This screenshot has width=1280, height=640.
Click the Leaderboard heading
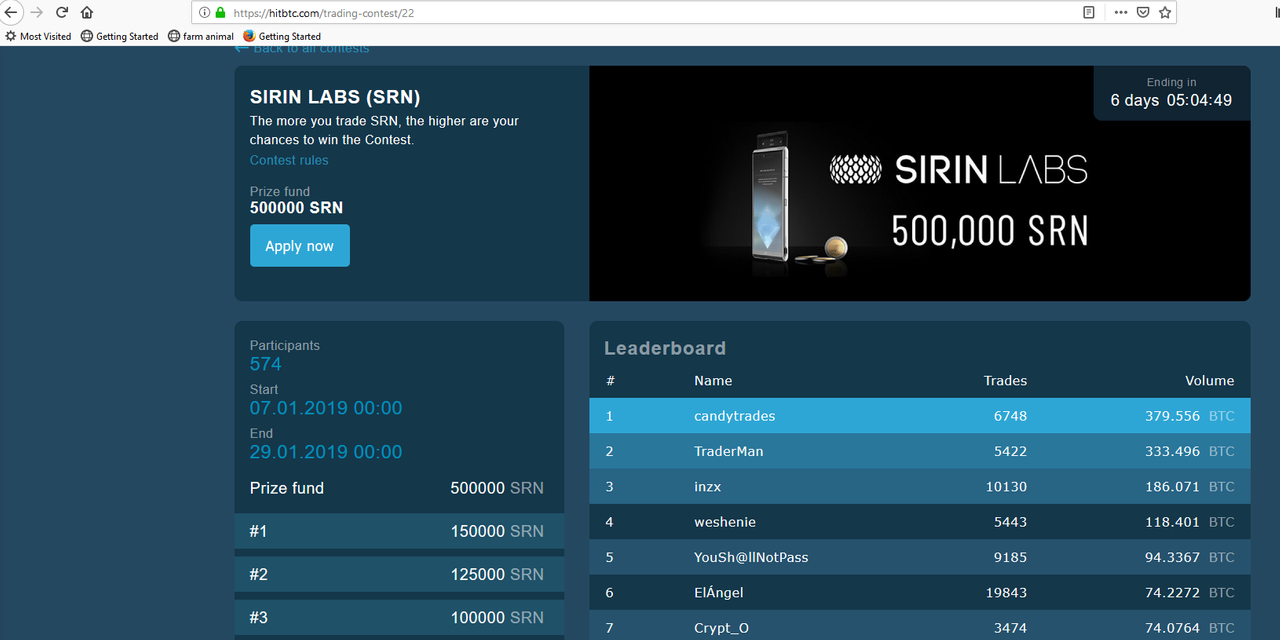(665, 348)
